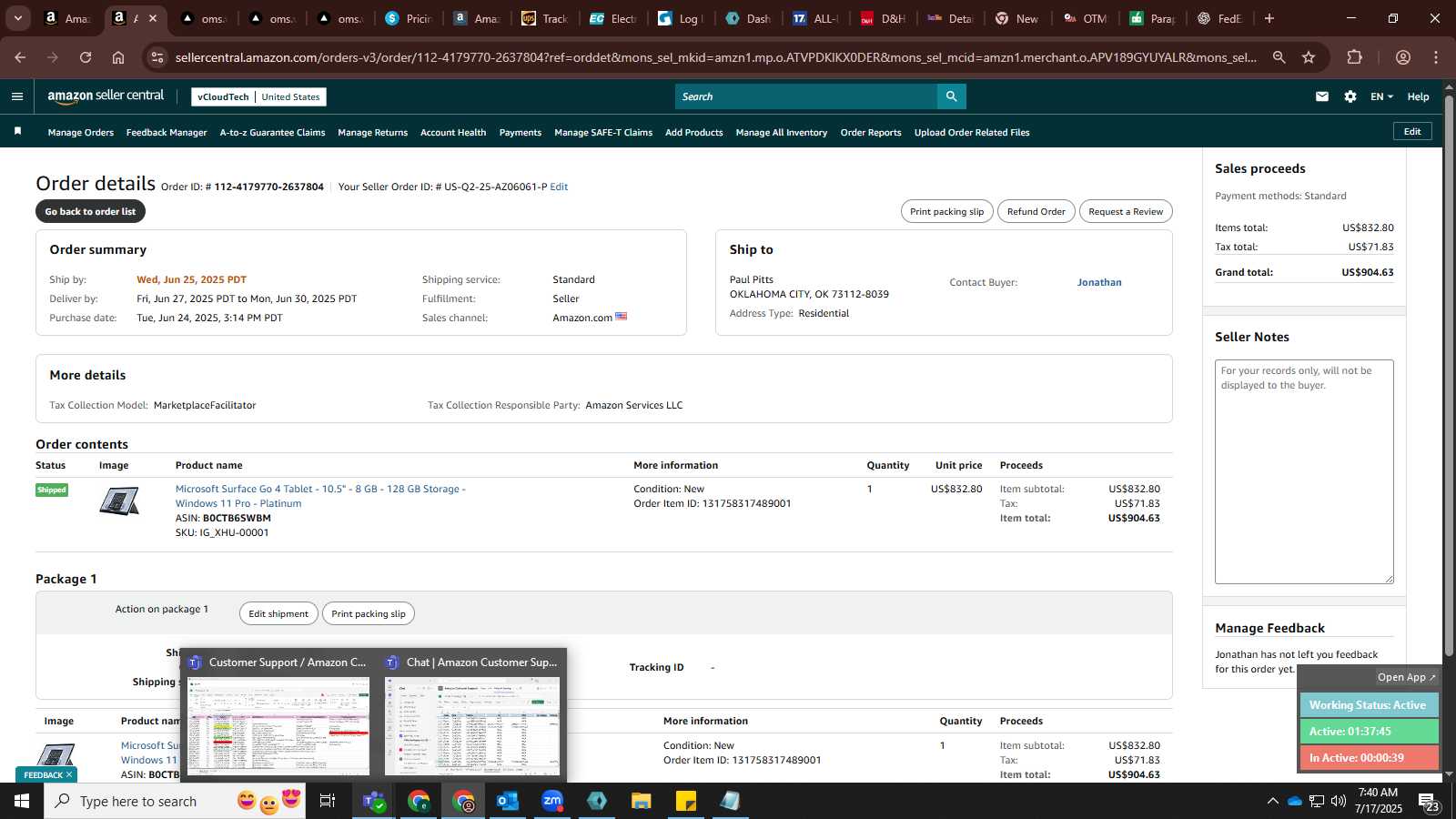Click the search magnifier button
1456x819 pixels.
click(x=951, y=96)
